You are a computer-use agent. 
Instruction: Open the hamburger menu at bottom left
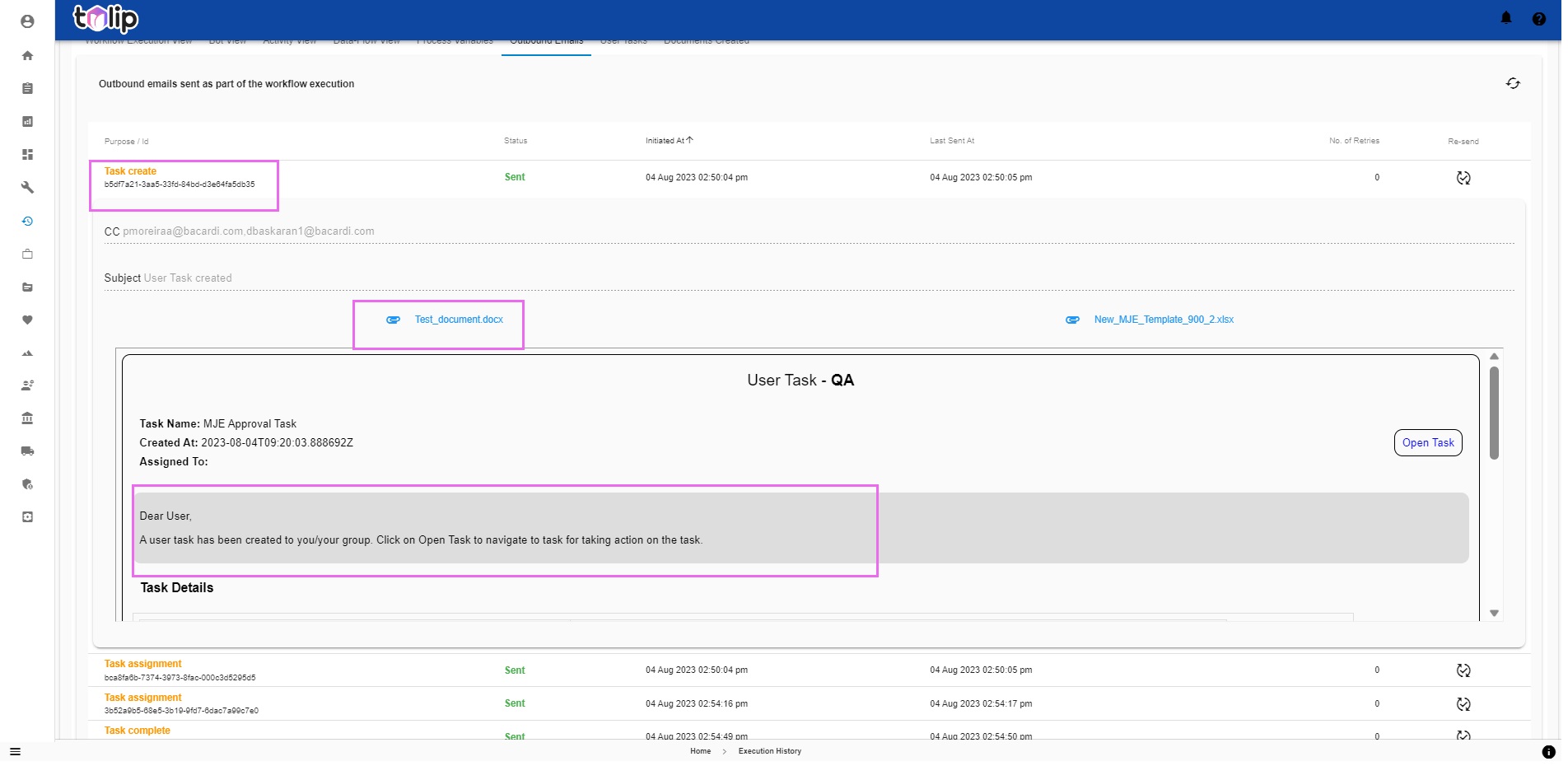click(15, 751)
